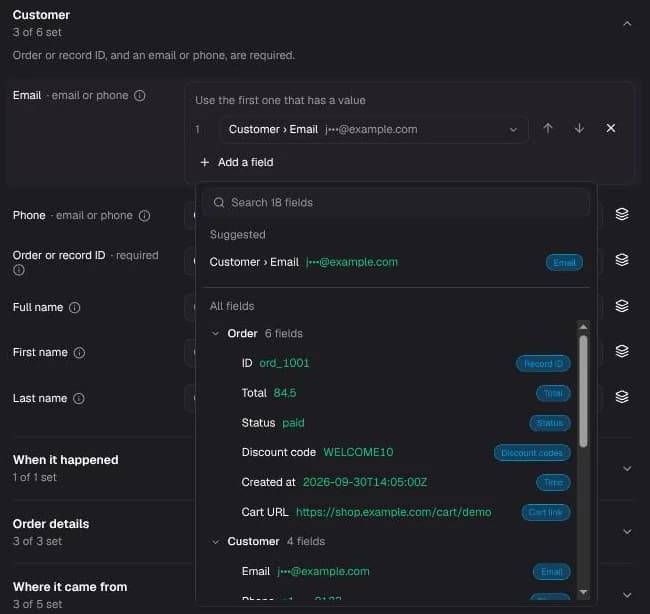650x614 pixels.
Task: Move Customer Email field down with arrow
Action: [x=579, y=129]
